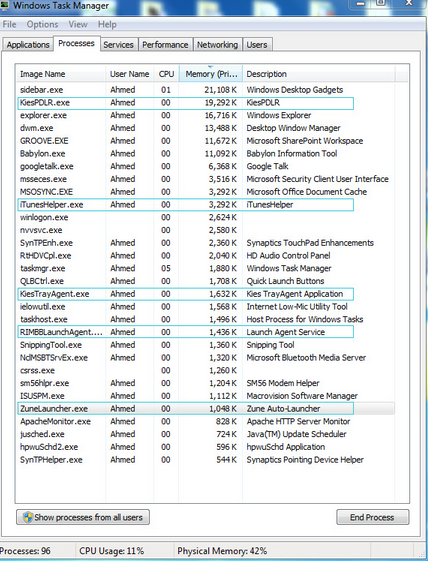The width and height of the screenshot is (428, 561).
Task: Select the explorer.exe process
Action: [205, 115]
